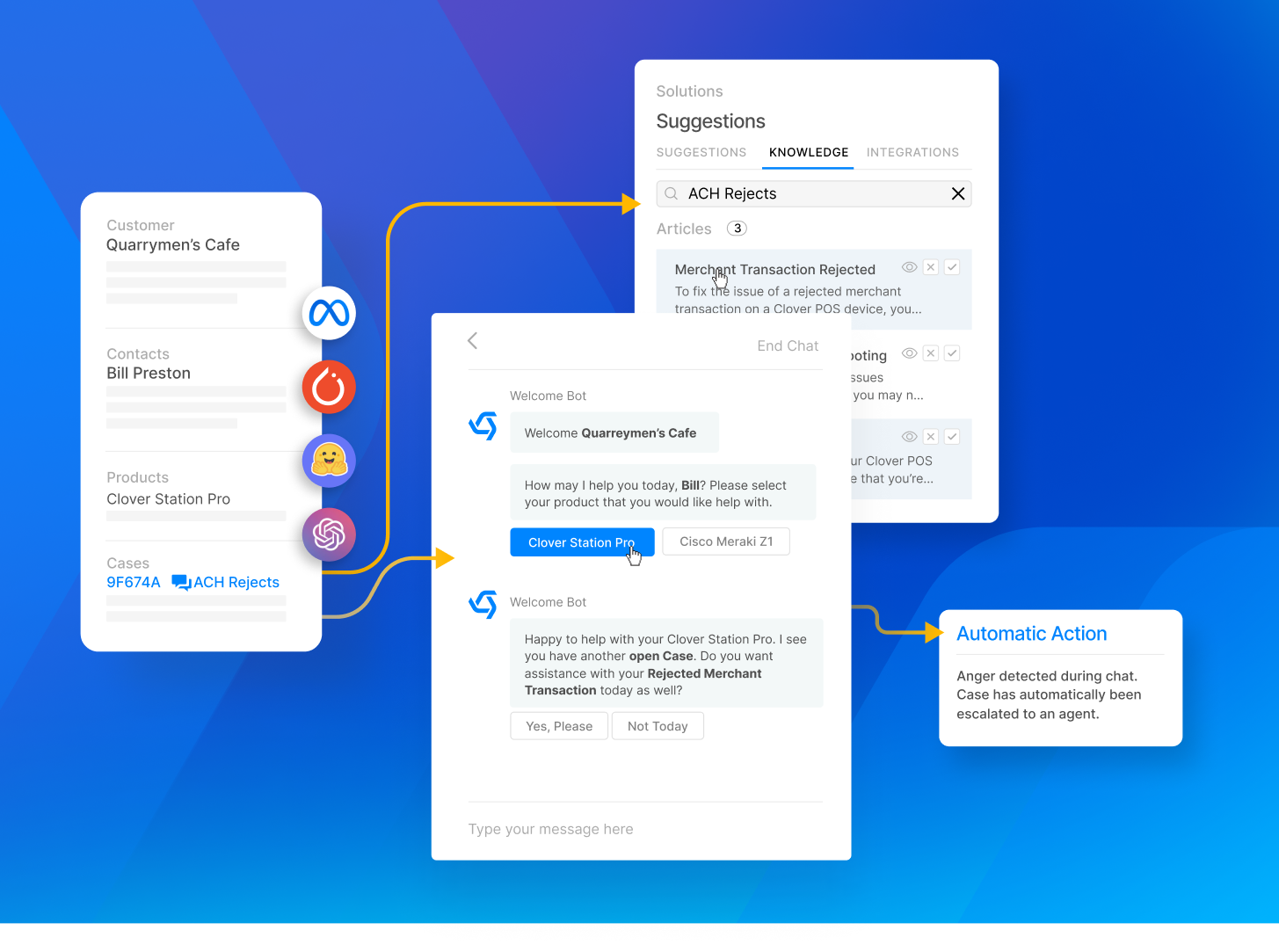Click the Articles count badge showing 3
Image resolution: width=1279 pixels, height=952 pixels.
(x=738, y=229)
